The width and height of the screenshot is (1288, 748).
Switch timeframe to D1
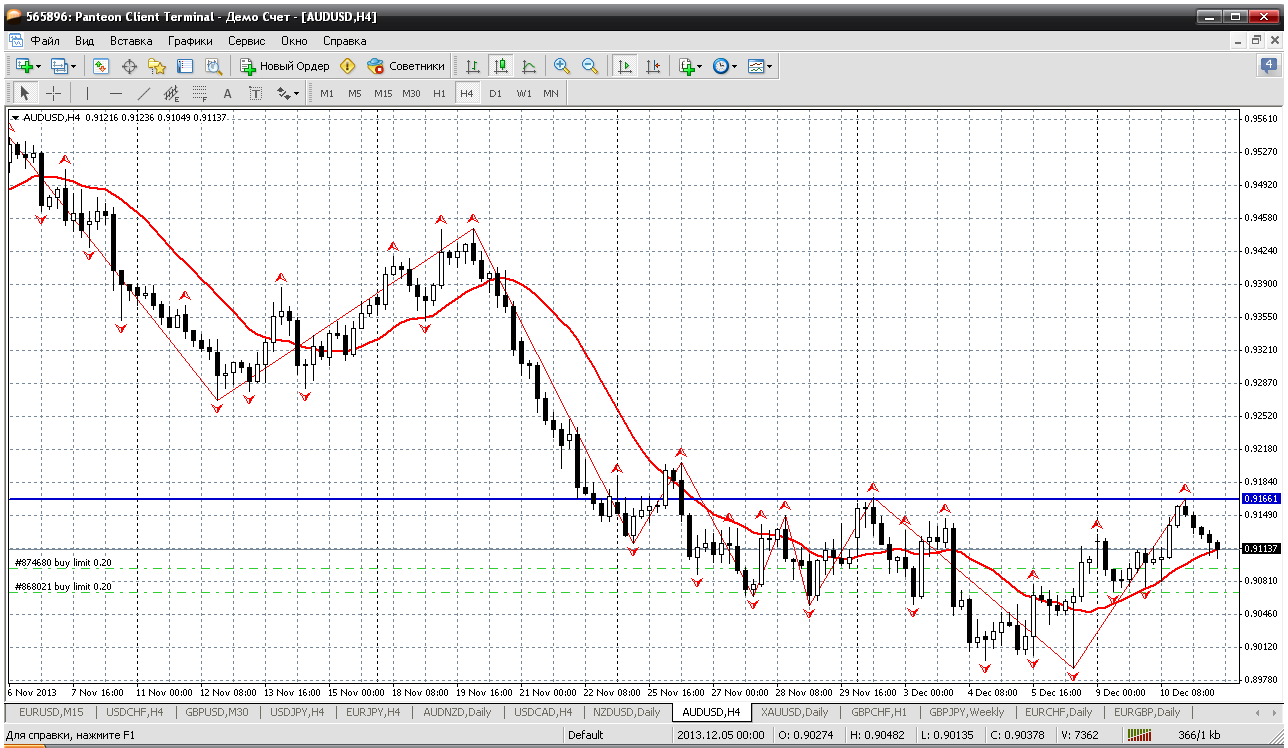[x=495, y=93]
